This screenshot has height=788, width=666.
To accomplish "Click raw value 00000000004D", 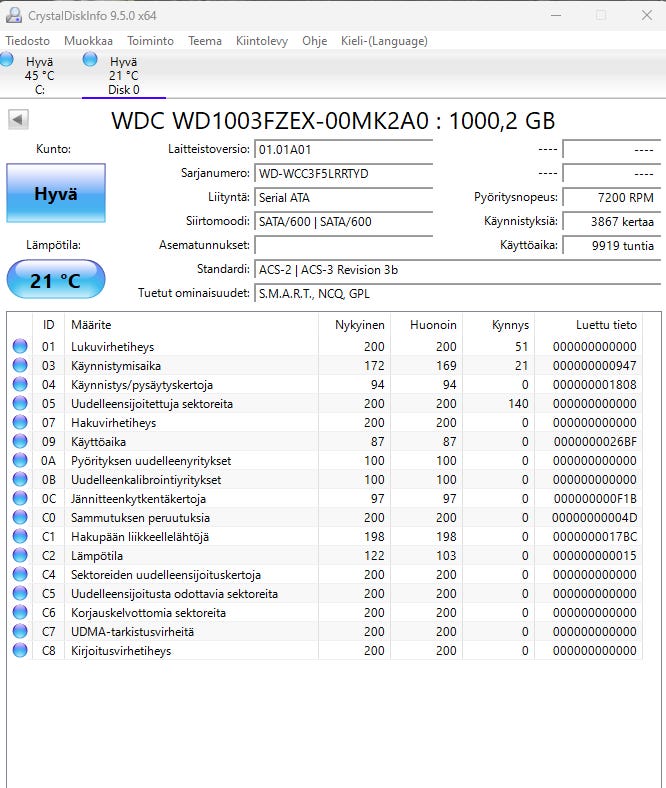I will [x=595, y=518].
